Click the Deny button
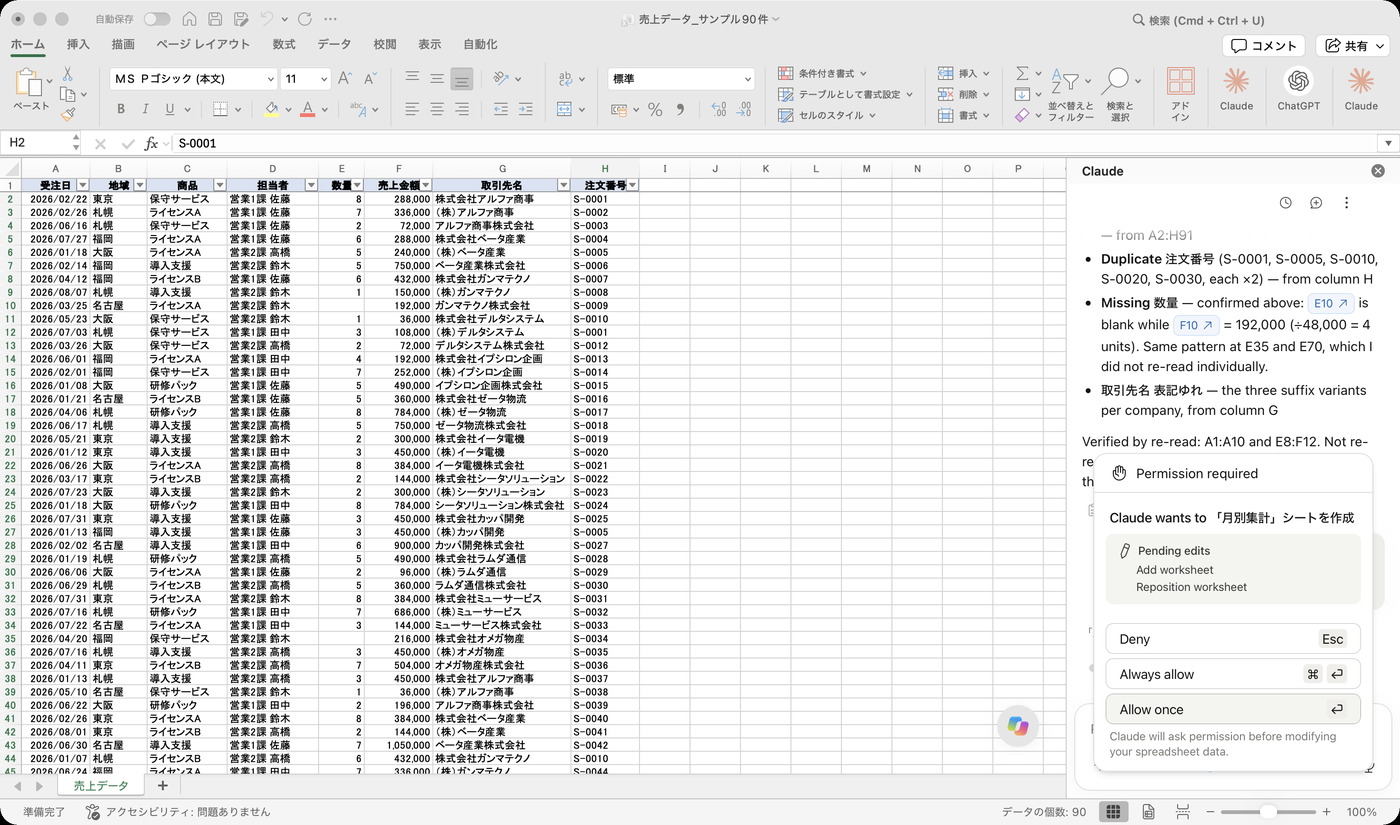Viewport: 1400px width, 825px height. point(1233,639)
